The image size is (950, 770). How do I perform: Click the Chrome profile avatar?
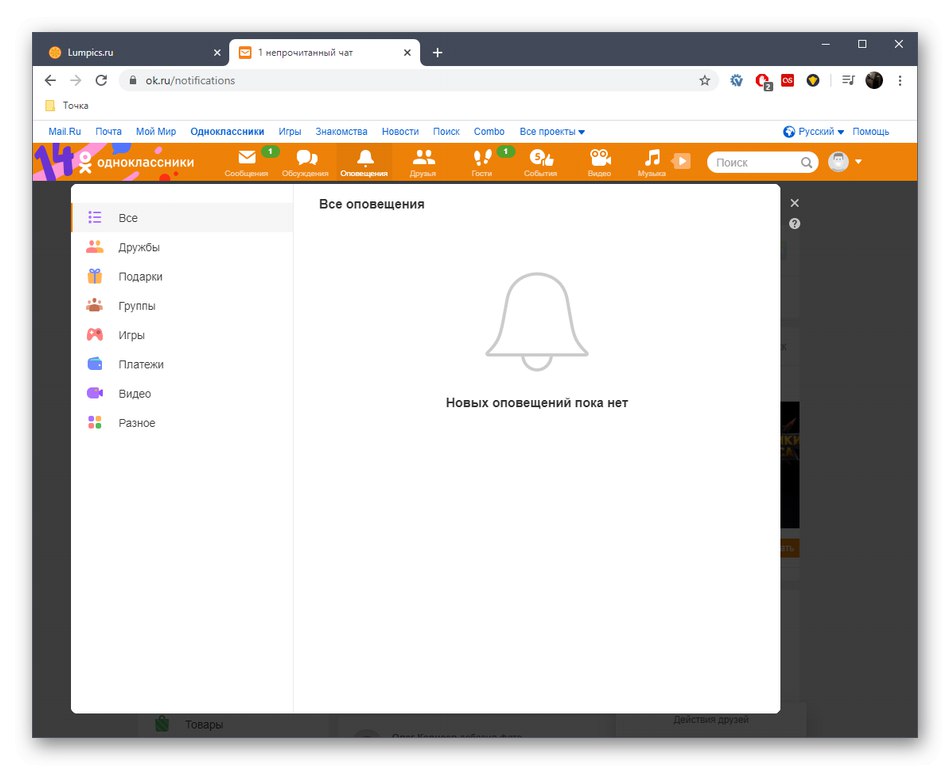[874, 80]
